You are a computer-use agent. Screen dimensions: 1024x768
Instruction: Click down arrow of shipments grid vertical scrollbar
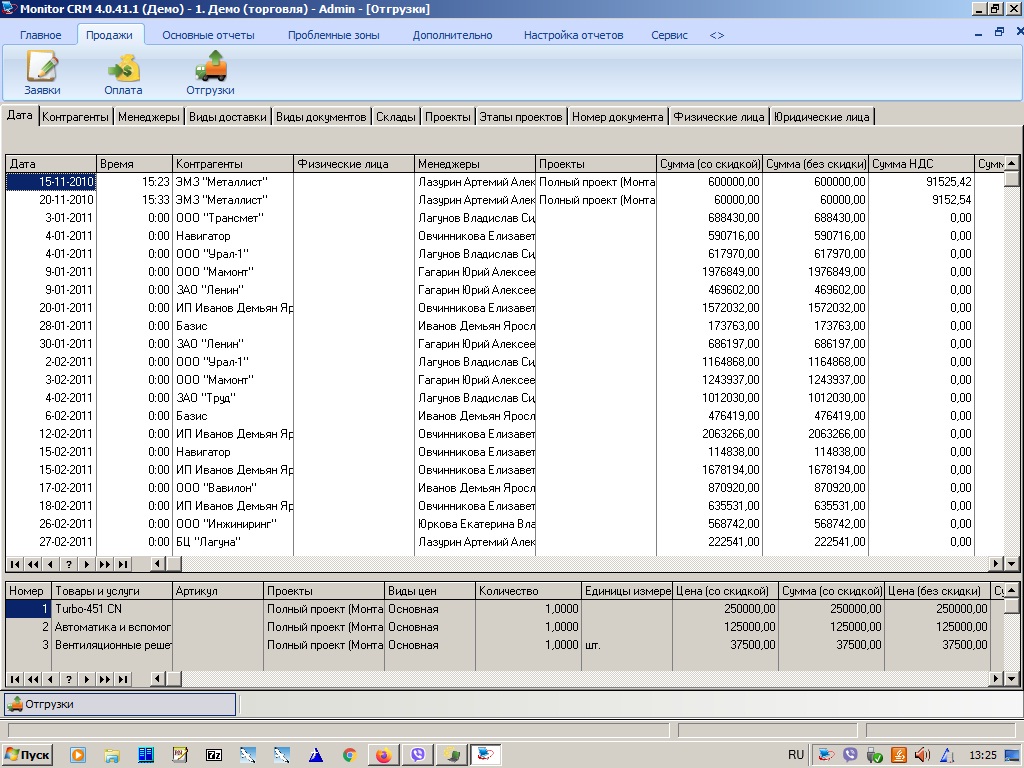coord(1011,564)
